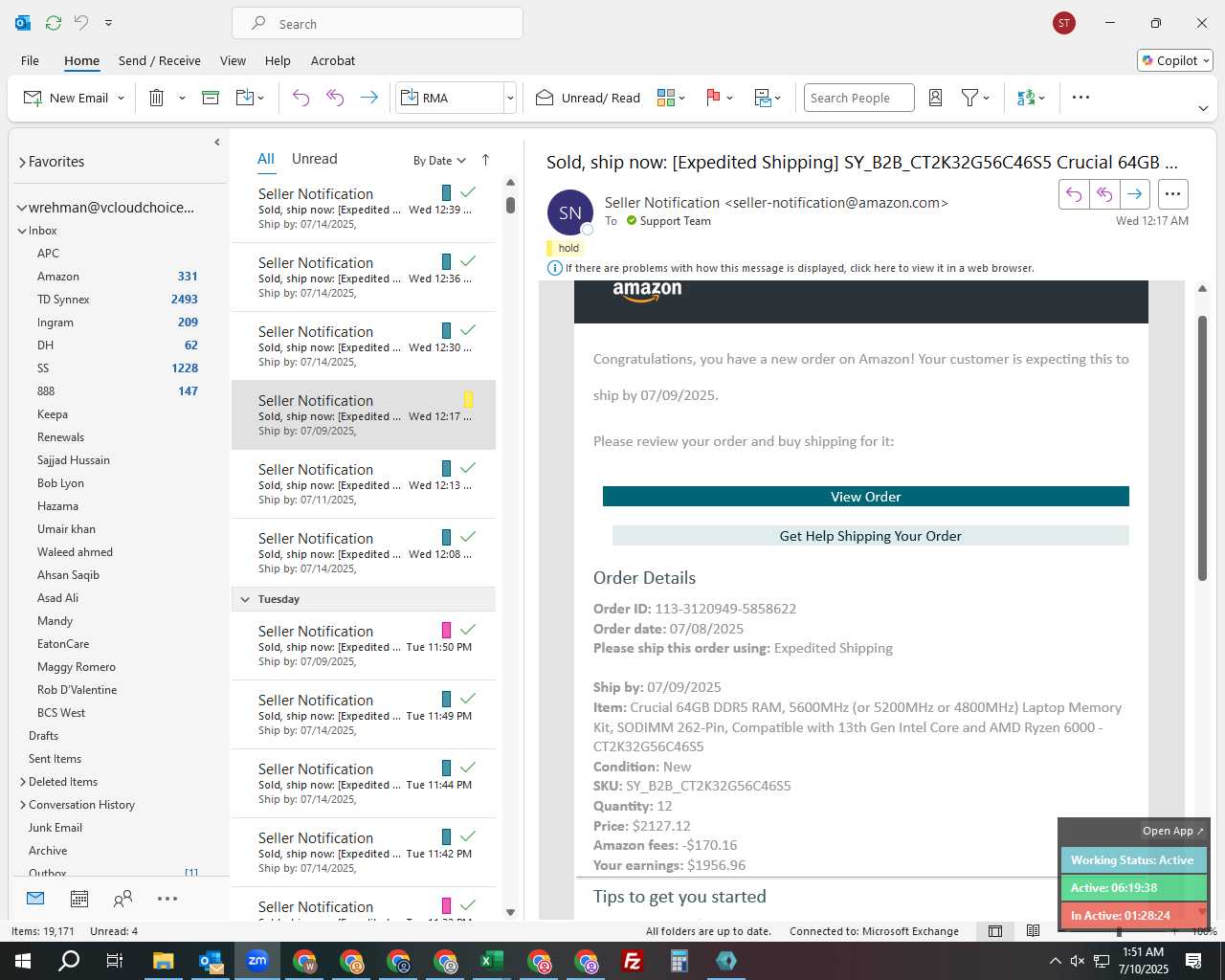Forward using reading pane forward icon
1225x980 pixels.
coord(1135,194)
